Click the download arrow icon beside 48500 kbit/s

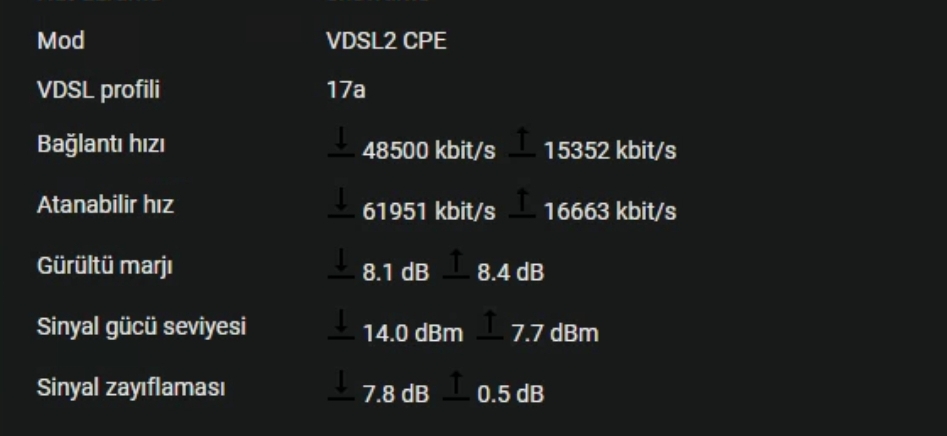click(x=341, y=142)
